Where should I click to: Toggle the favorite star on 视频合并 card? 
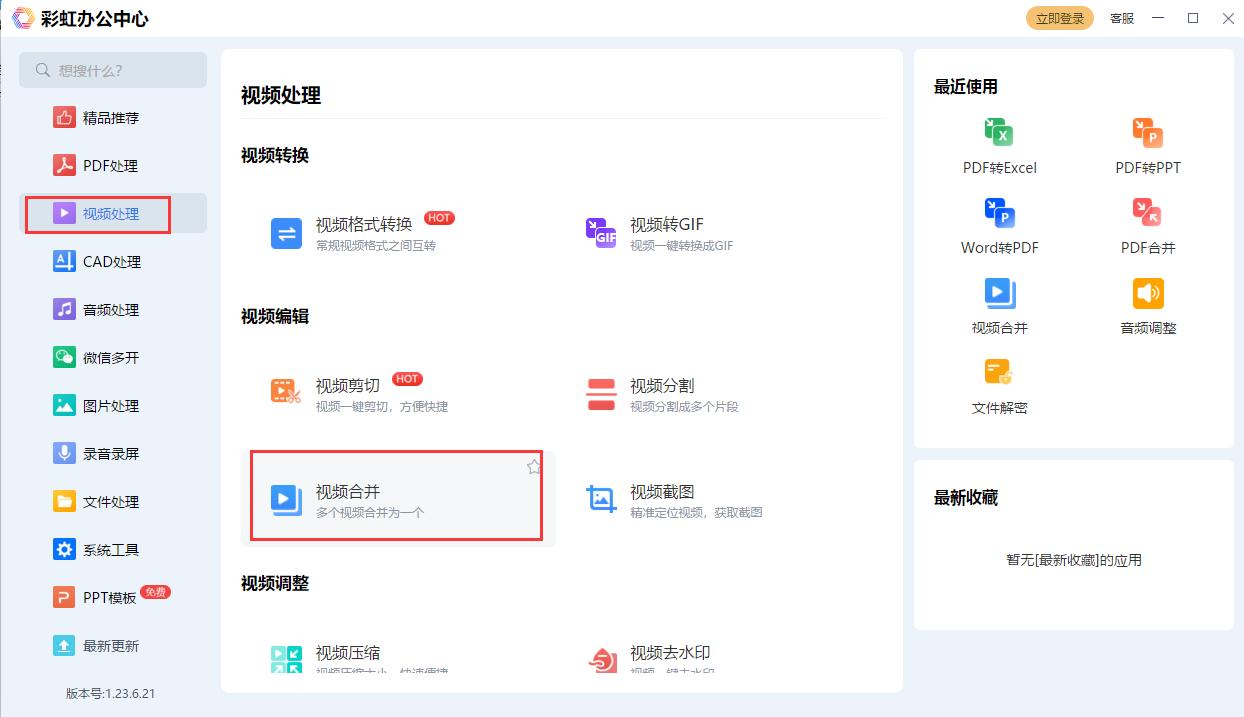coord(533,465)
